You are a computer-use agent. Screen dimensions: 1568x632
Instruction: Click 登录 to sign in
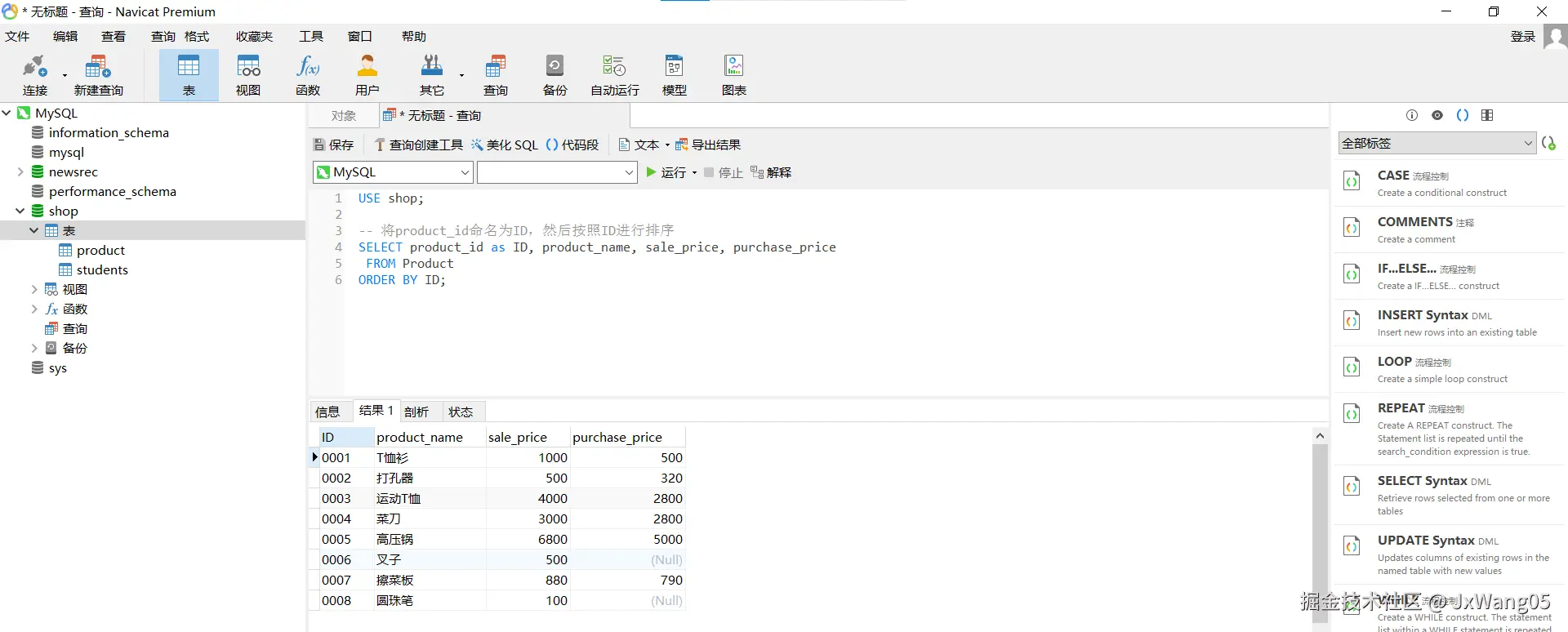[1523, 37]
